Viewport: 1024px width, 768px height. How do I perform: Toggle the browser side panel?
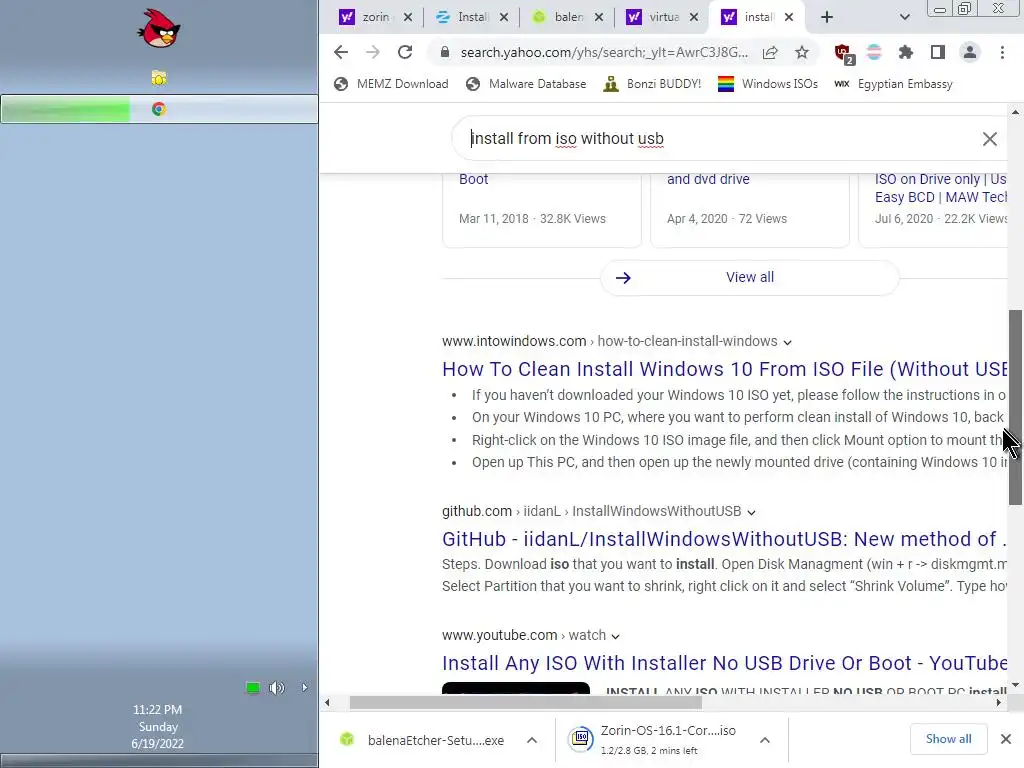pos(938,52)
